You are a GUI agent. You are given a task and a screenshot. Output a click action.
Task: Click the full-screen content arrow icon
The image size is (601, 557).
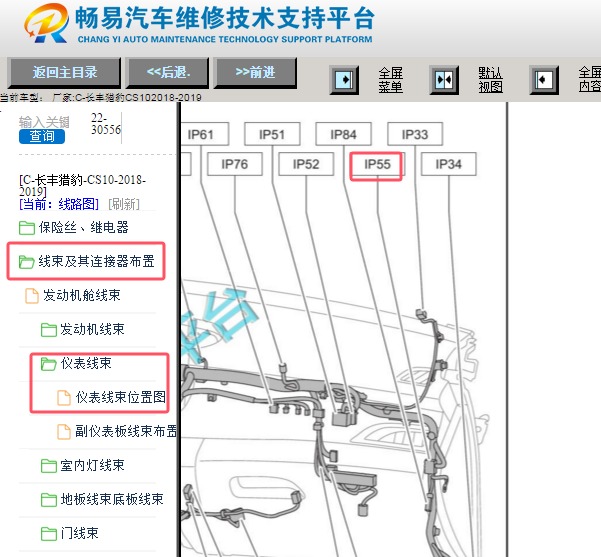[544, 80]
